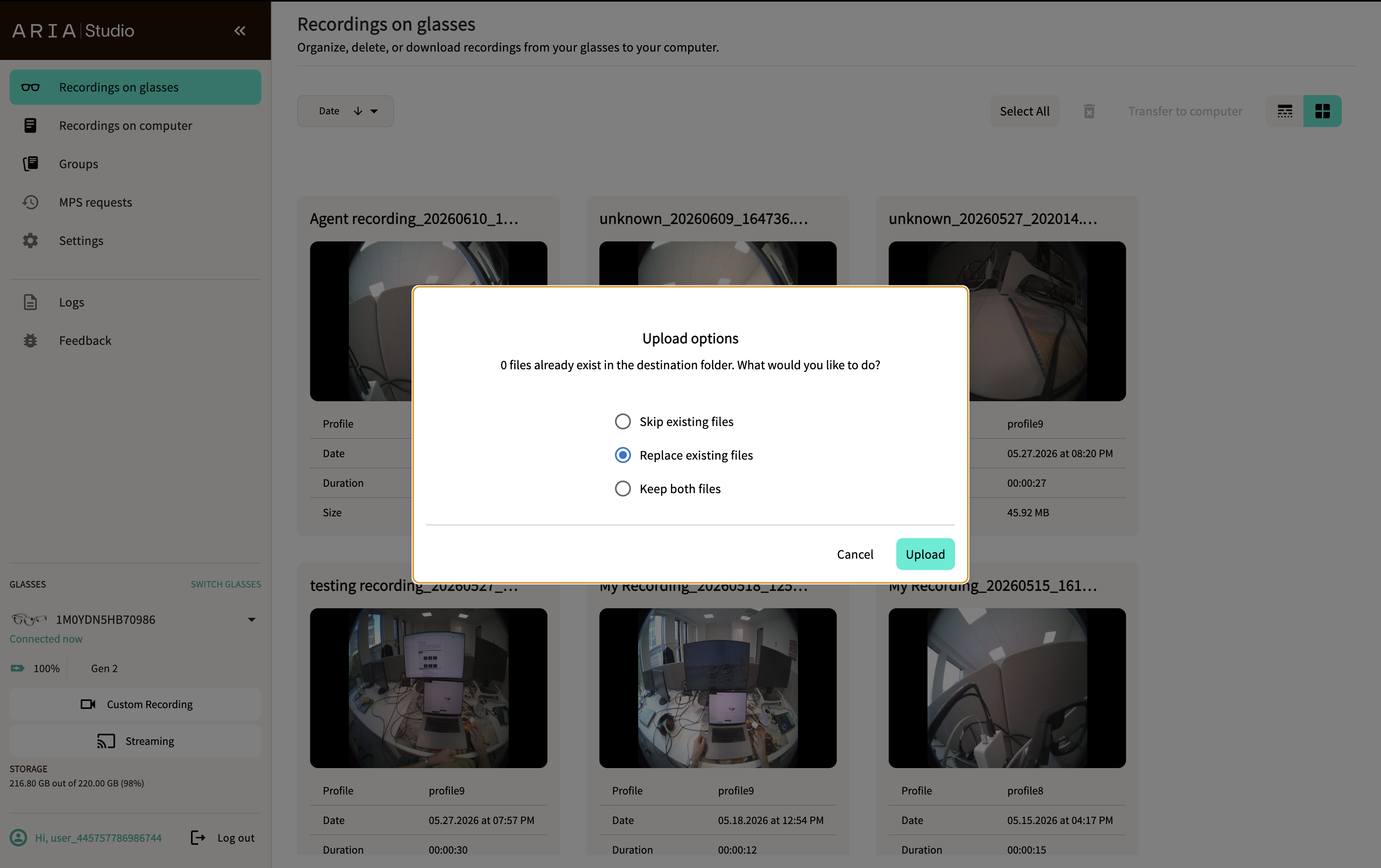This screenshot has width=1381, height=868.
Task: Click the Streaming button
Action: pyautogui.click(x=135, y=741)
